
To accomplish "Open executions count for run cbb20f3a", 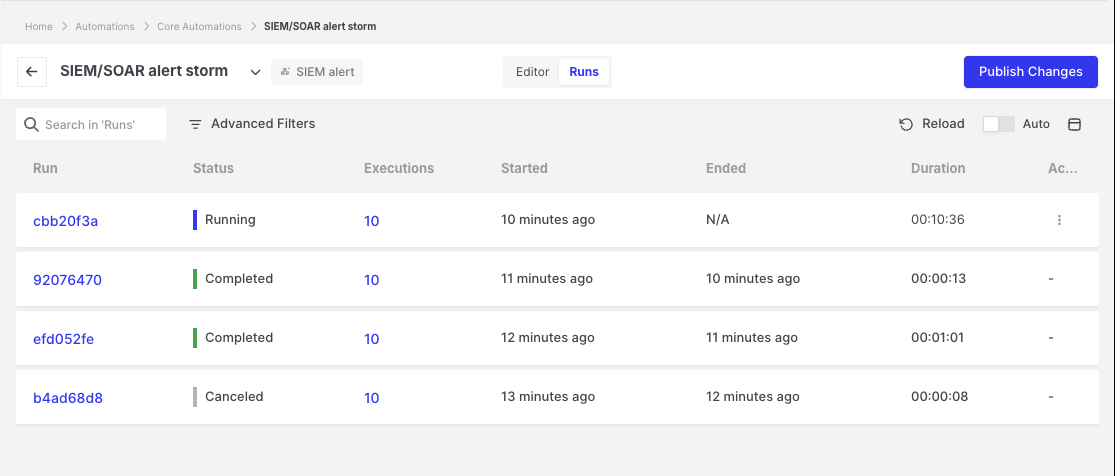I will coord(371,221).
